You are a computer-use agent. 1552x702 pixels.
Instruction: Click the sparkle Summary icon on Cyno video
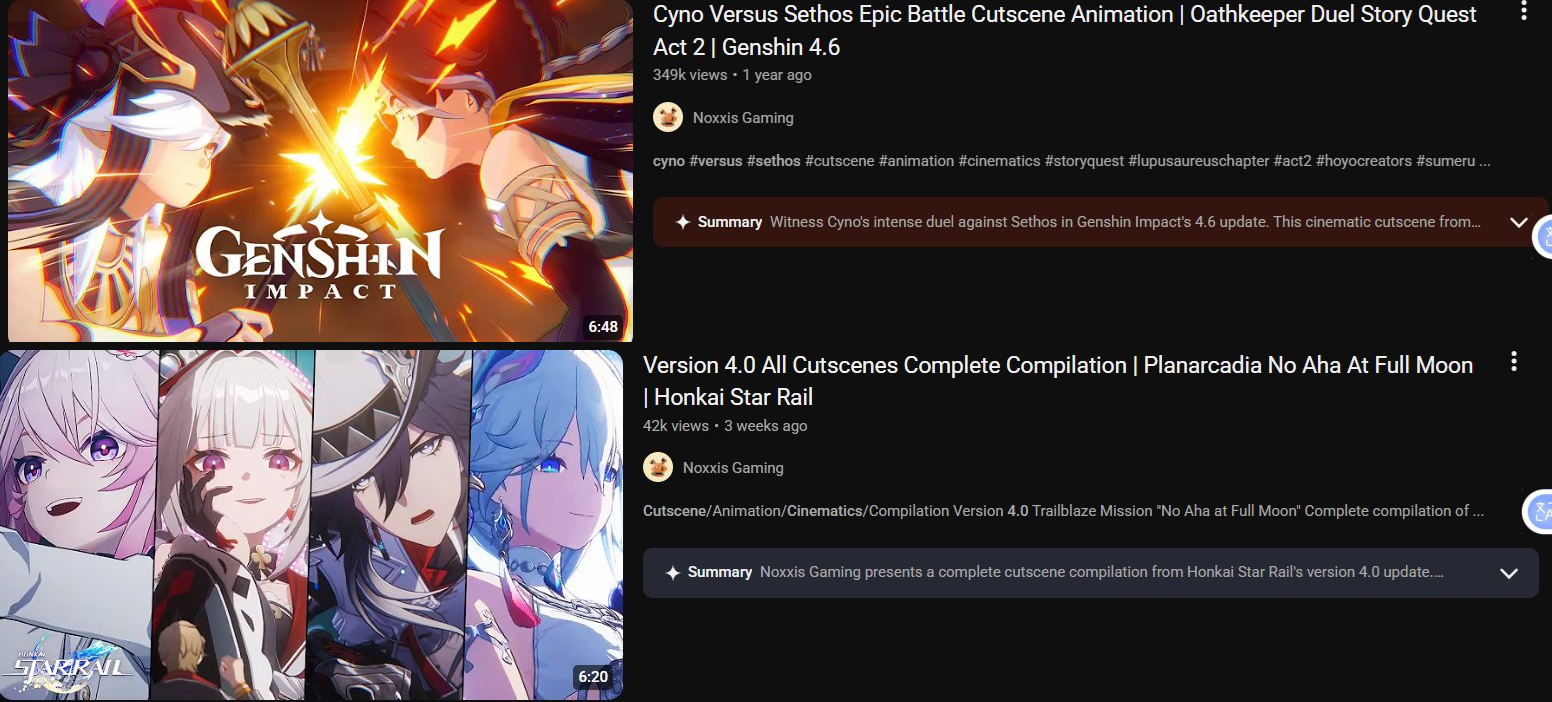683,222
